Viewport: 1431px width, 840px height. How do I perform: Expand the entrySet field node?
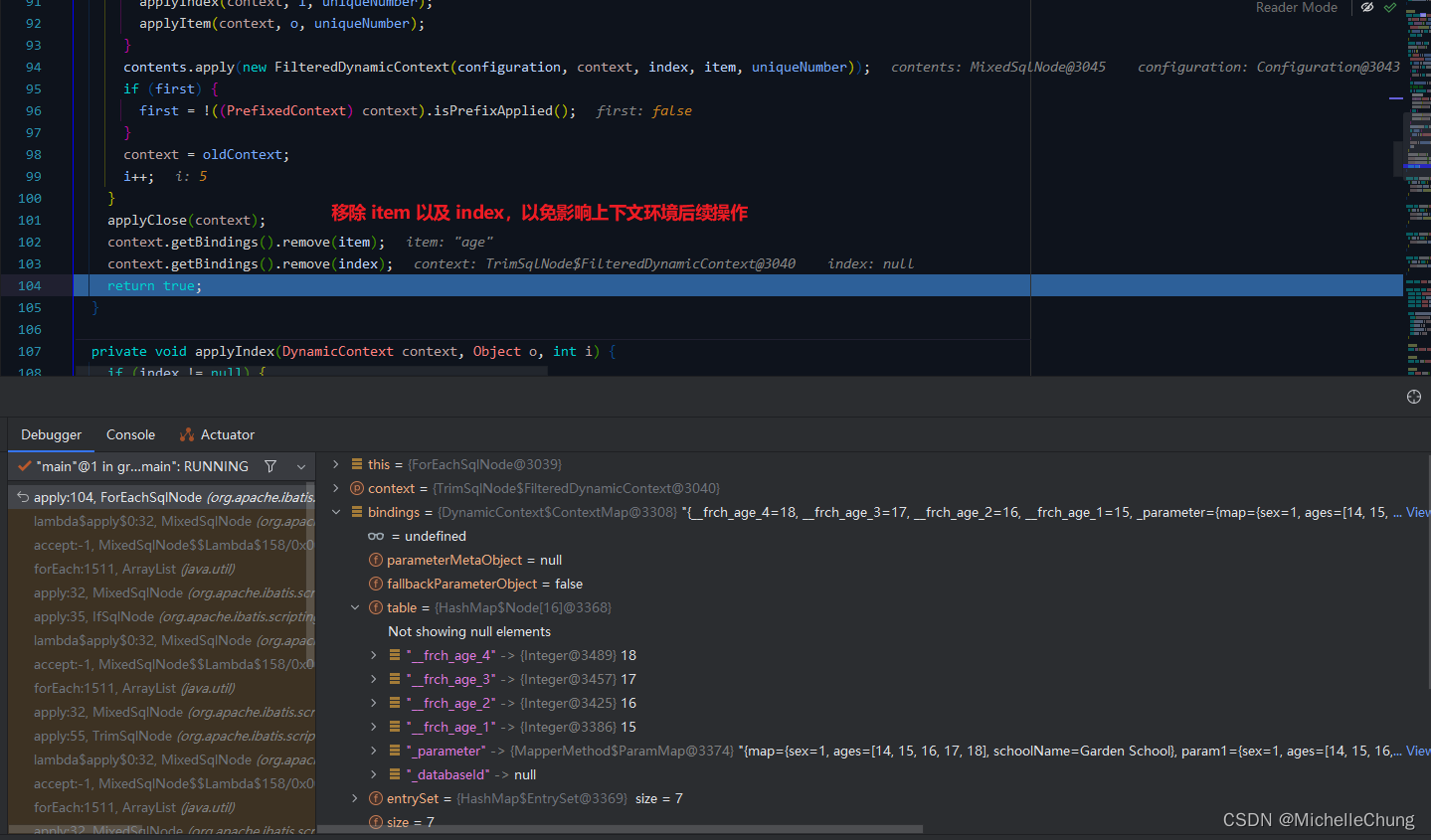[x=355, y=798]
